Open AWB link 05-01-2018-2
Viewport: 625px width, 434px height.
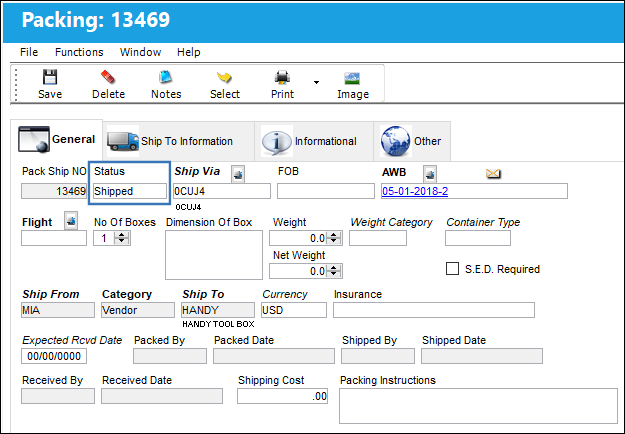(415, 191)
